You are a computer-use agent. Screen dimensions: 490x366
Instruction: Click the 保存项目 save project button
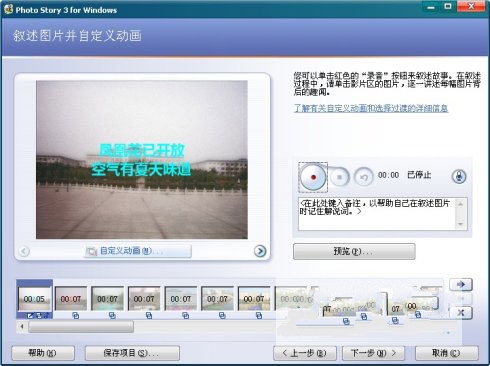(132, 353)
